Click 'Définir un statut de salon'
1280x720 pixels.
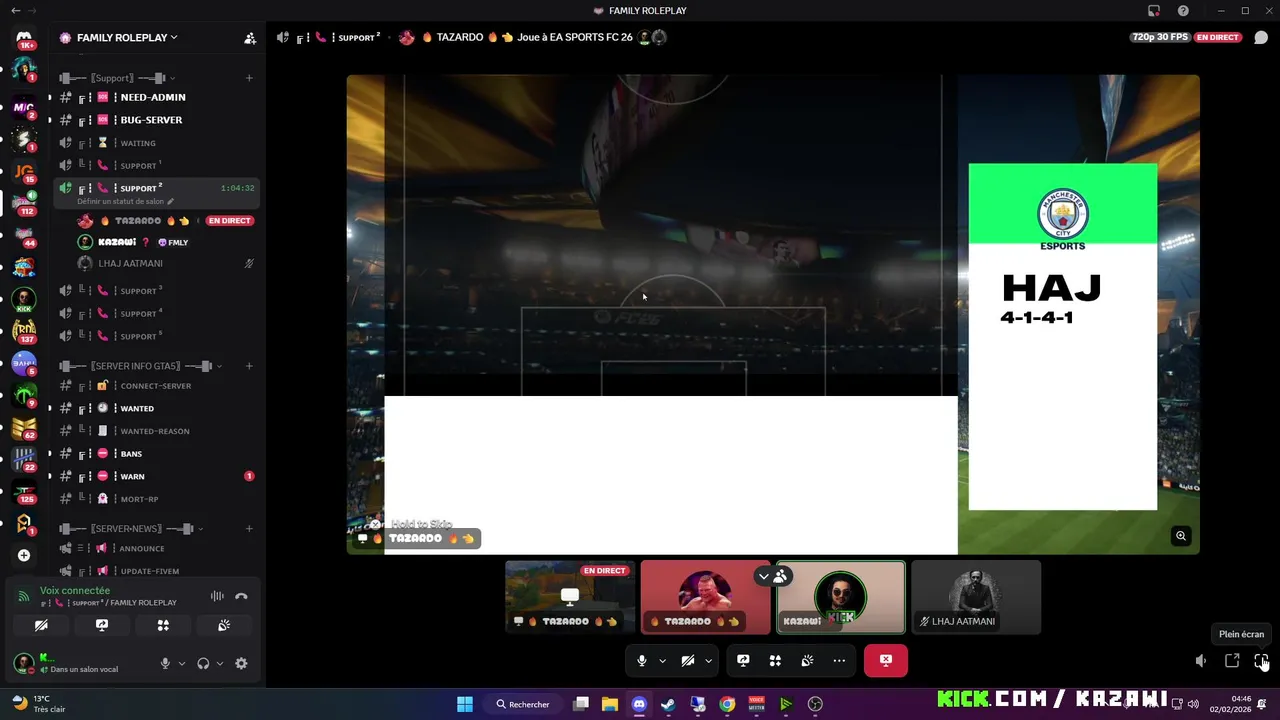[124, 201]
